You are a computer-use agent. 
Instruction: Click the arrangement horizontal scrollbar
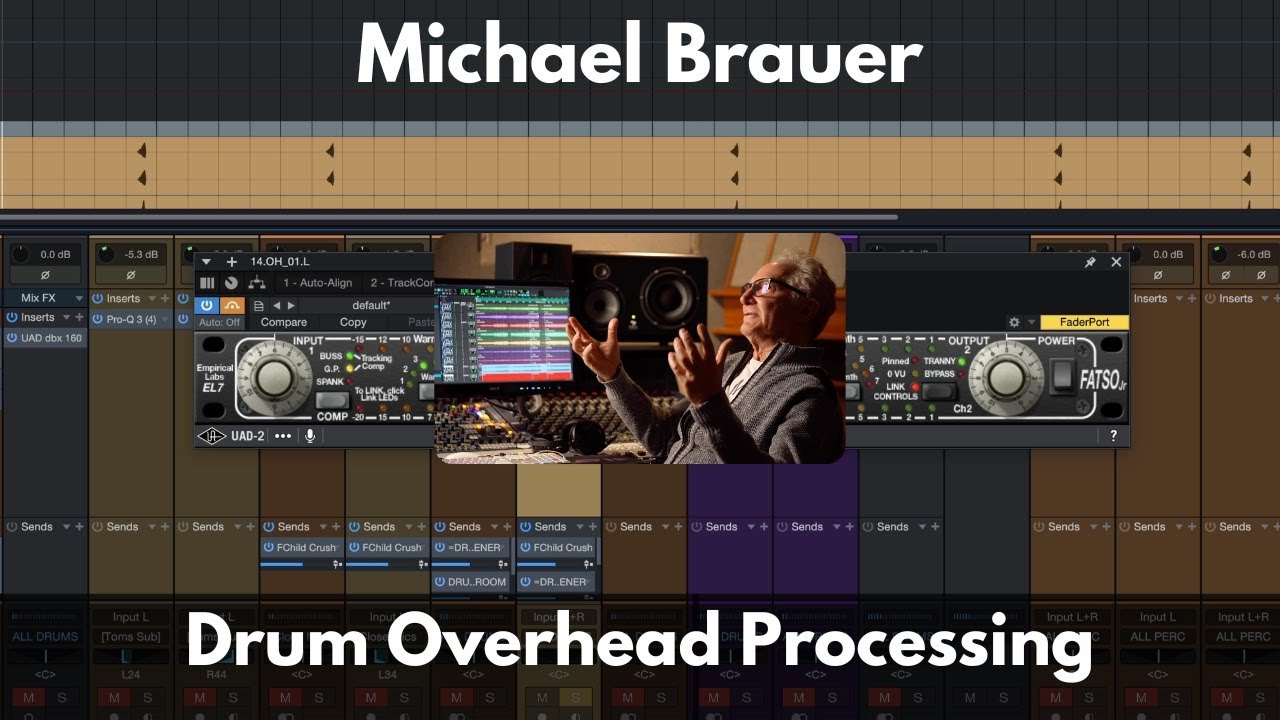tap(449, 216)
